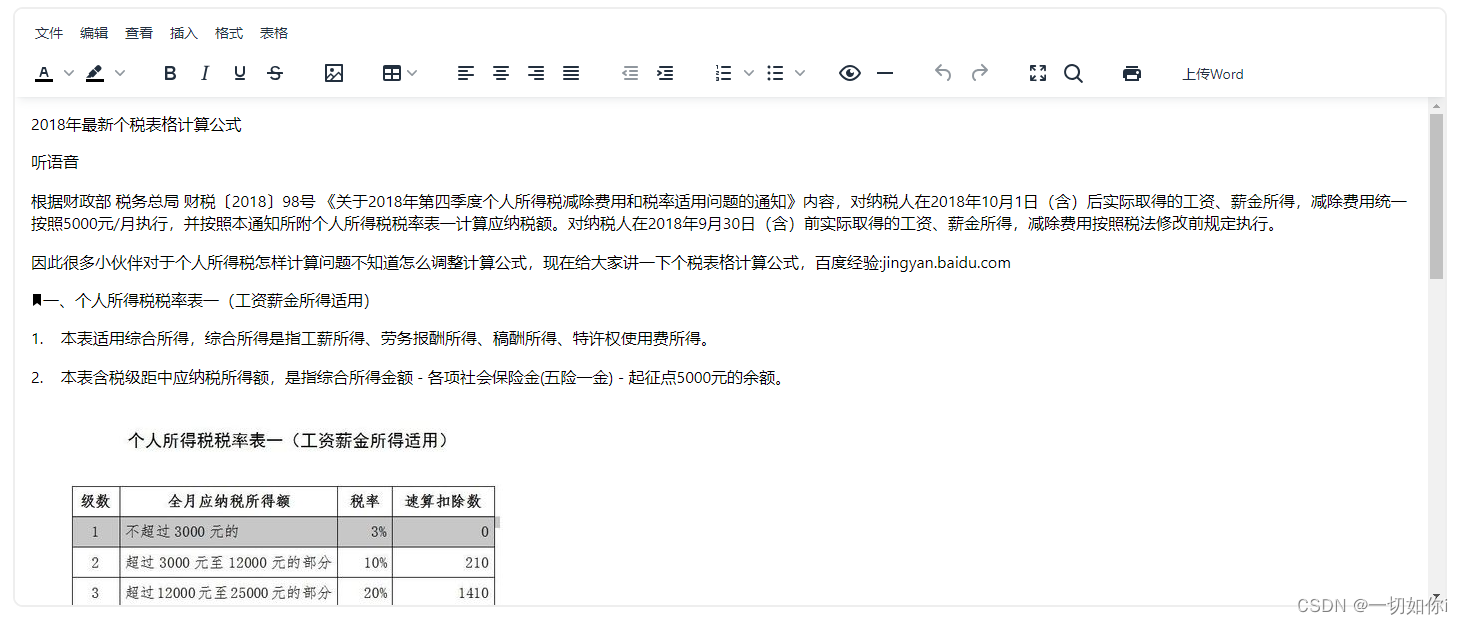
Task: Insert an image into the document
Action: pyautogui.click(x=334, y=73)
